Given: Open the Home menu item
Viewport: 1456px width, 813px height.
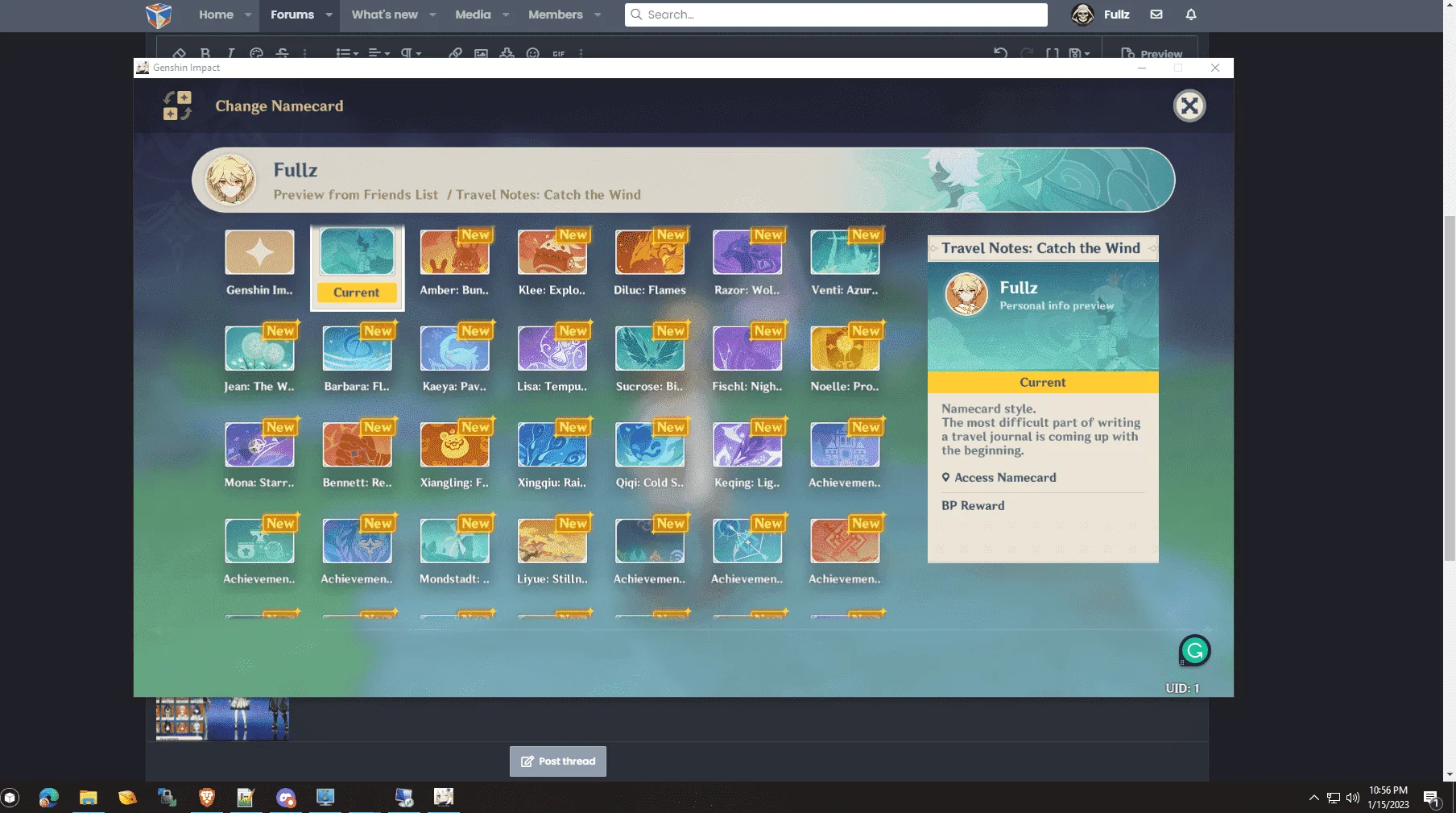Looking at the screenshot, I should [216, 15].
